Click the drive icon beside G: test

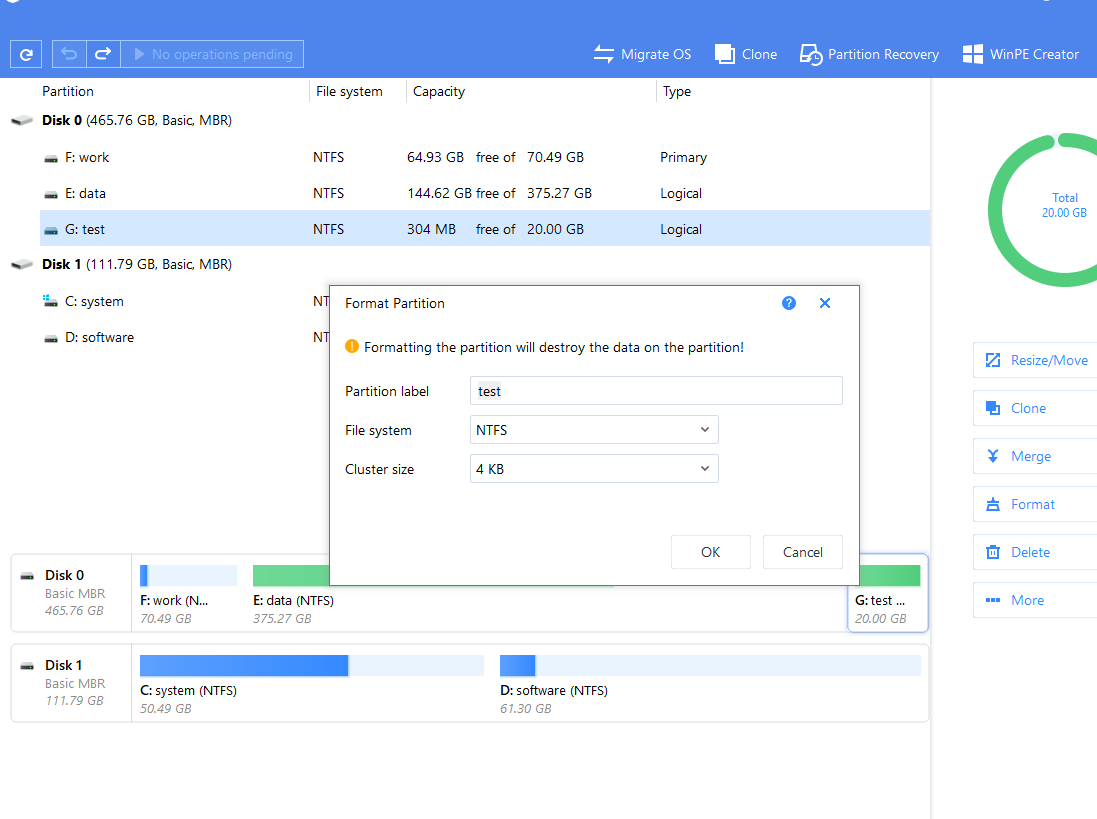(50, 229)
